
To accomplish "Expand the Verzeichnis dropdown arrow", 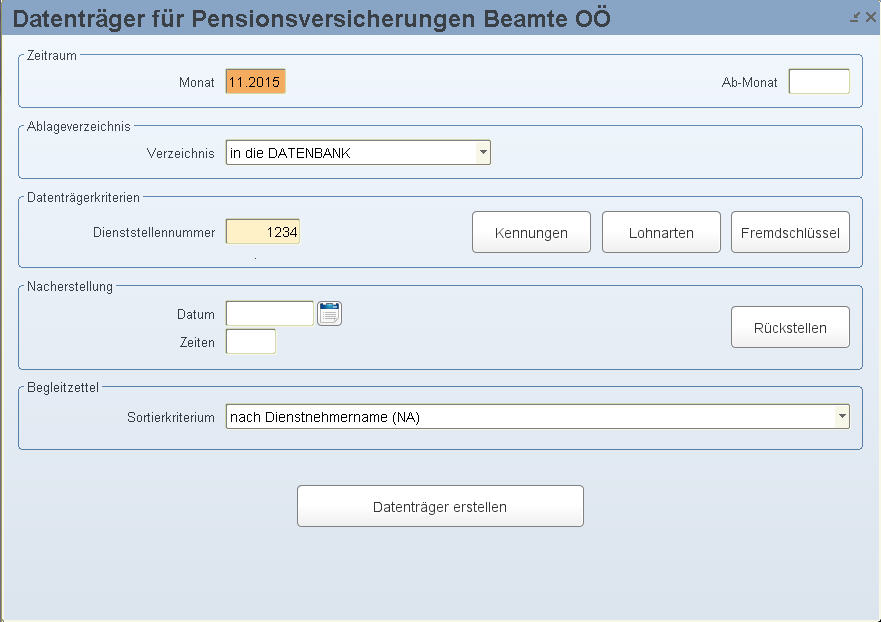I will (x=483, y=152).
